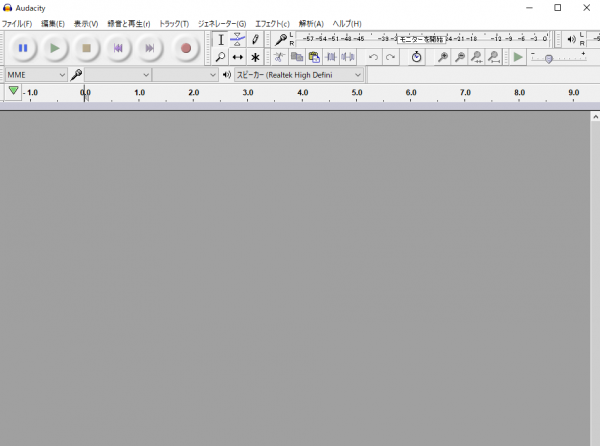
Task: Click the recording meter to start monitoring
Action: 425,39
